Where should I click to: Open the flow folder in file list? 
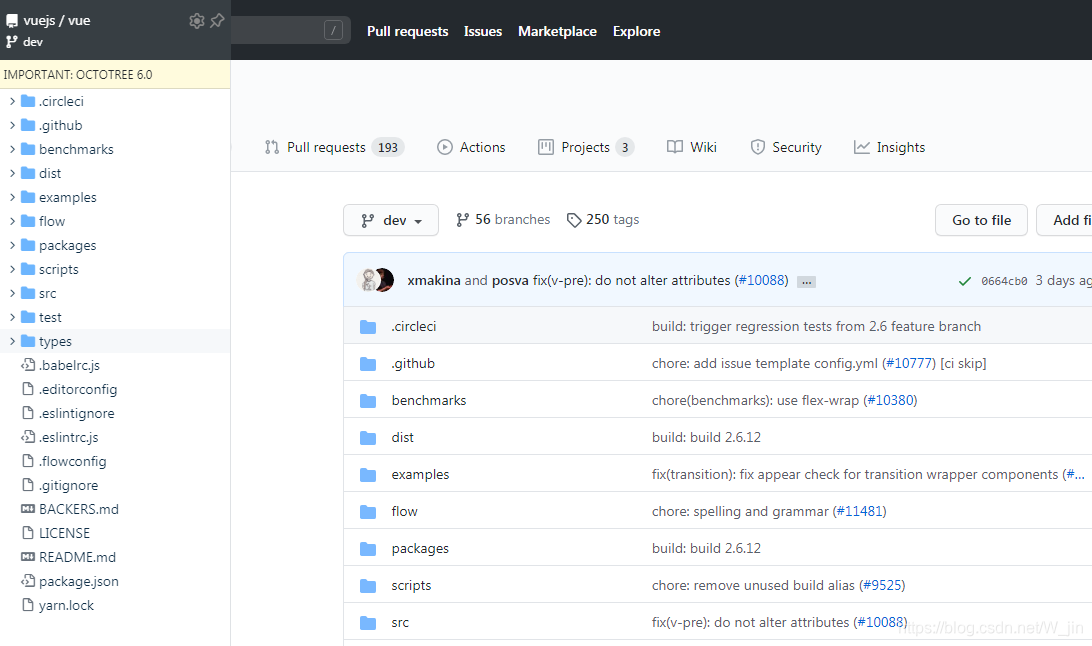404,512
